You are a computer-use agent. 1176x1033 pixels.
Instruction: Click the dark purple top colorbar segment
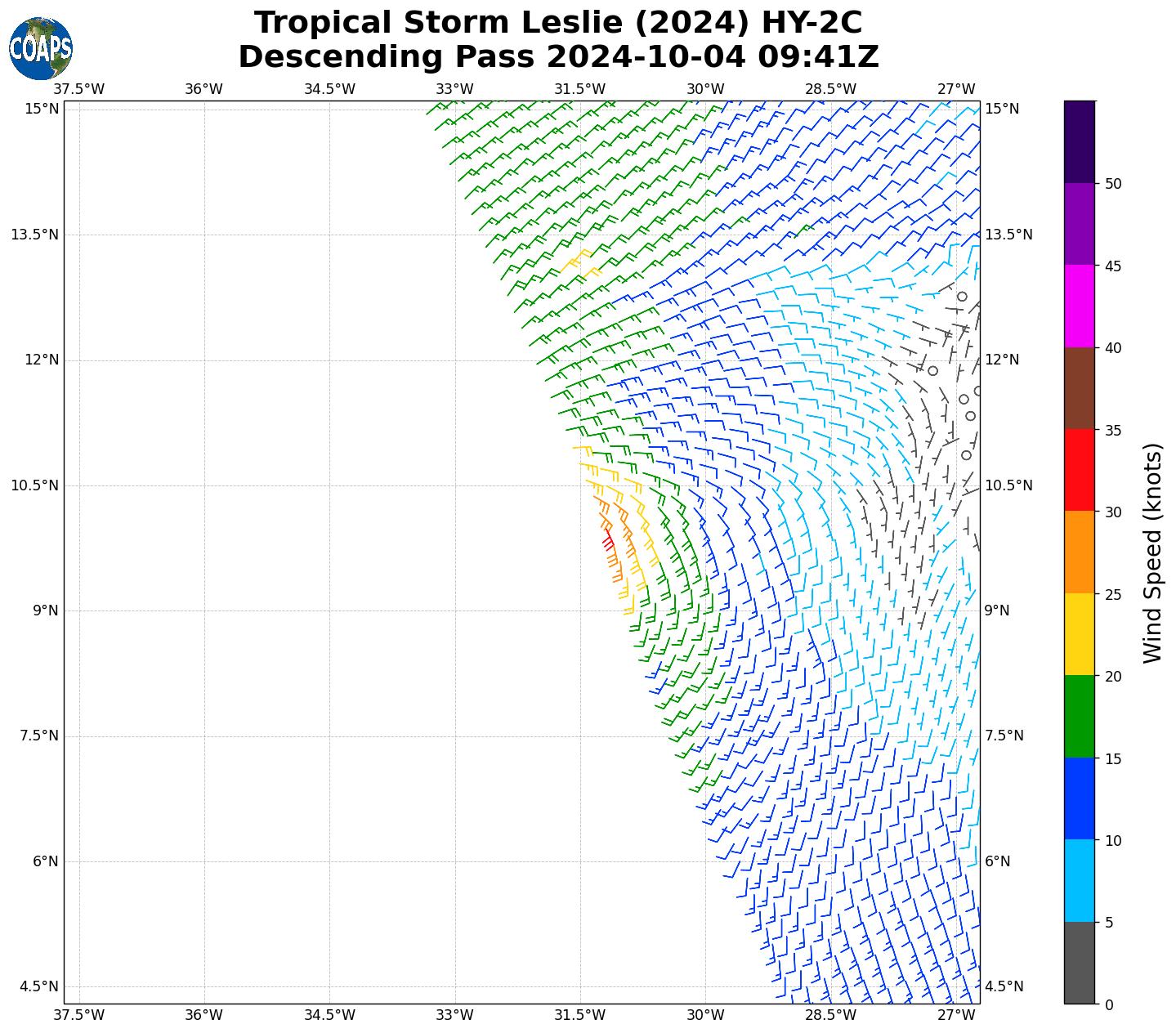click(x=1079, y=141)
